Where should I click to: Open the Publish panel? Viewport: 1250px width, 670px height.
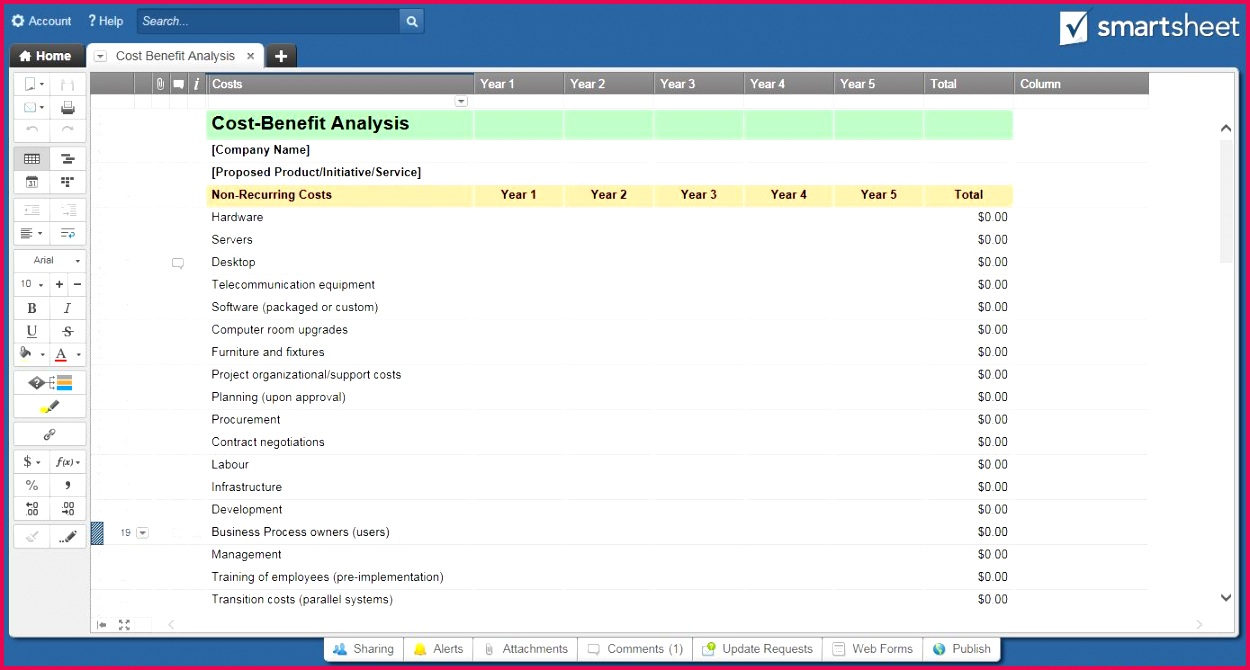(962, 648)
